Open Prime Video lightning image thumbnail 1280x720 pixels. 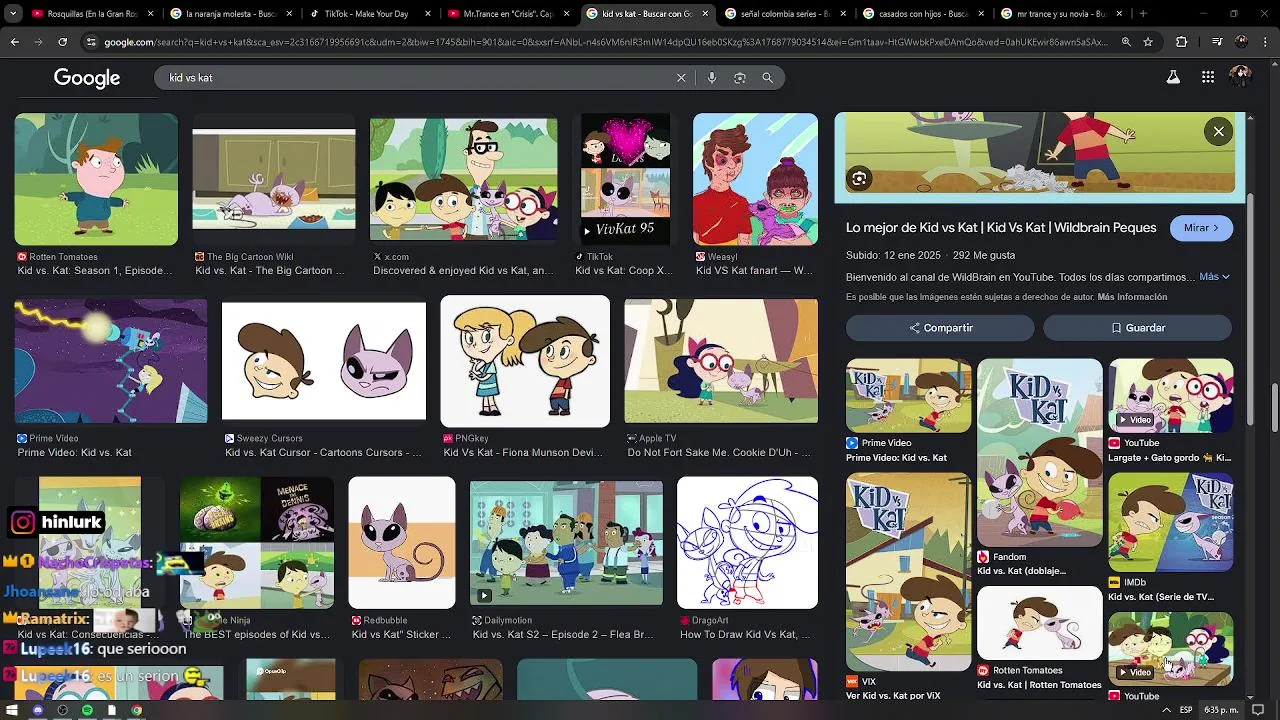(111, 361)
